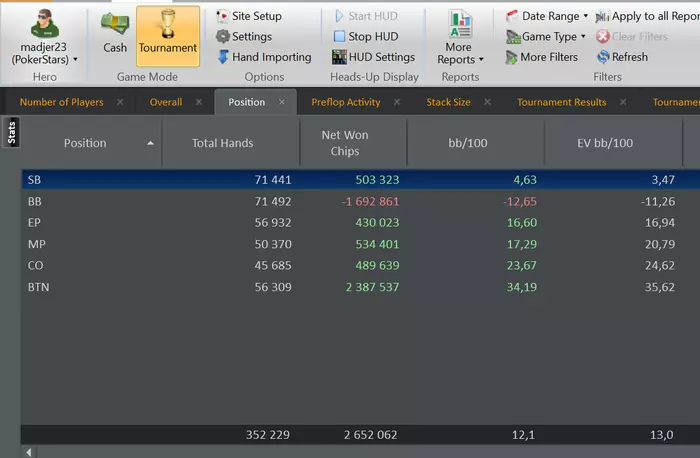Image resolution: width=700 pixels, height=458 pixels.
Task: Select Tournament game mode
Action: click(168, 36)
